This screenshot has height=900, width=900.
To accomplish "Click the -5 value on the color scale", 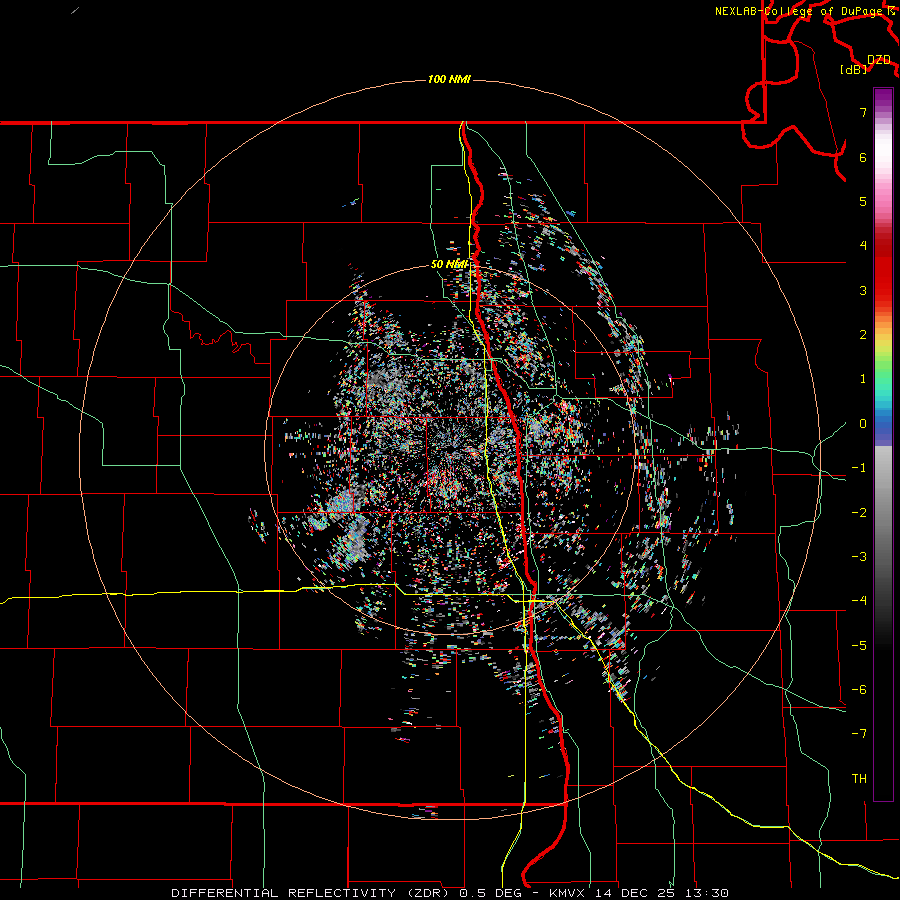I will tap(859, 646).
